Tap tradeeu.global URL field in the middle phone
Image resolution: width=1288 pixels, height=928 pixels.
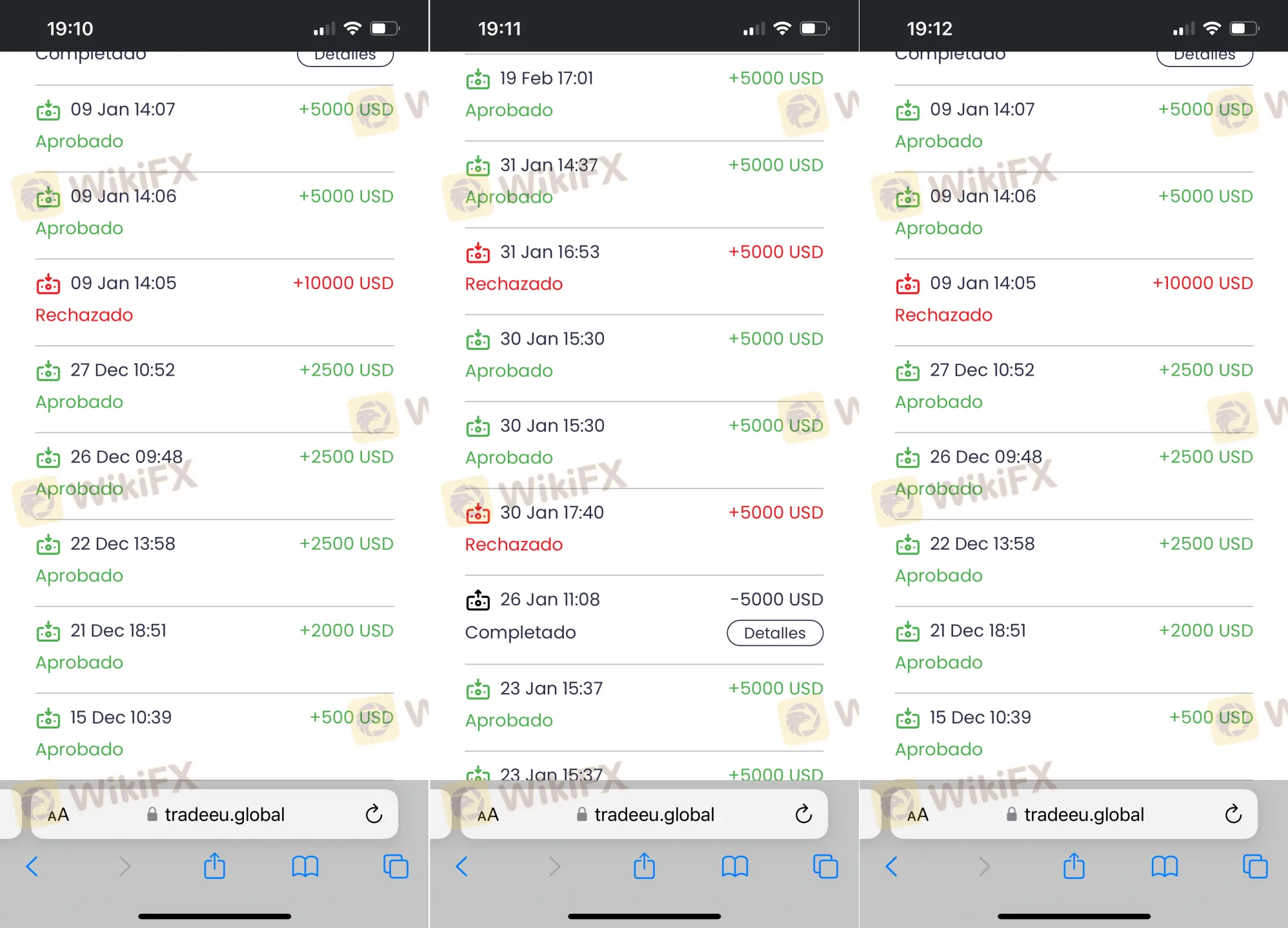(x=644, y=814)
